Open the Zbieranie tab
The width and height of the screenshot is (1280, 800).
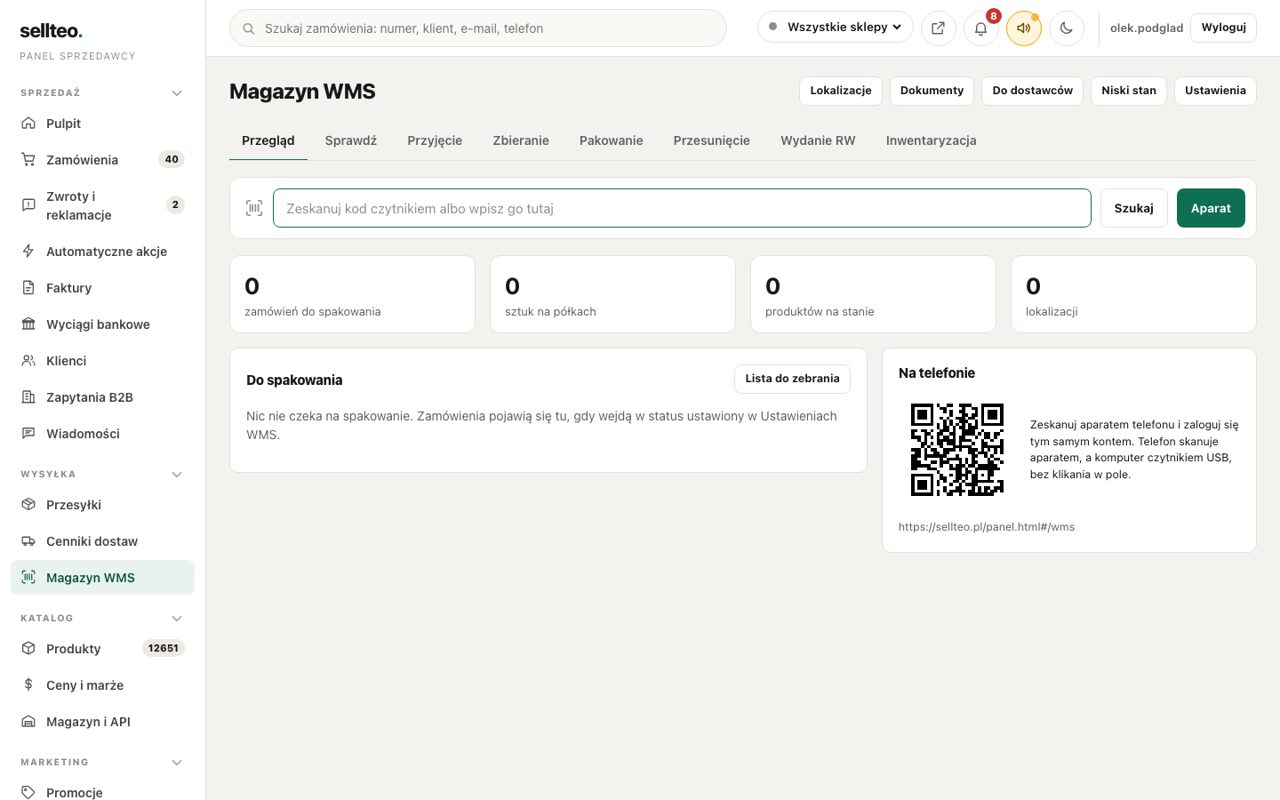(x=521, y=141)
